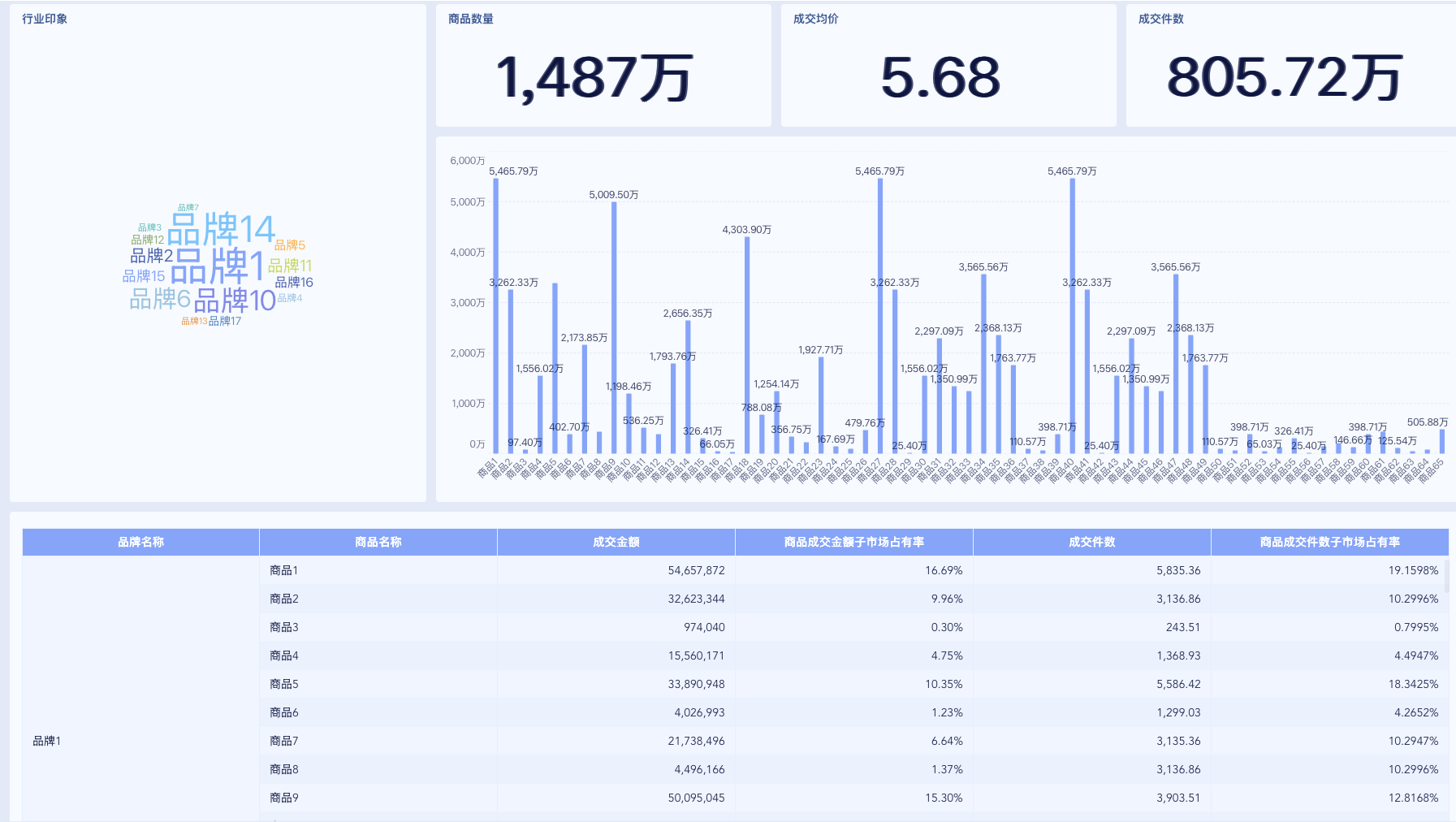This screenshot has width=1456, height=822.
Task: Click the 商品成交件数子市场占有率 column header
Action: coord(1329,542)
